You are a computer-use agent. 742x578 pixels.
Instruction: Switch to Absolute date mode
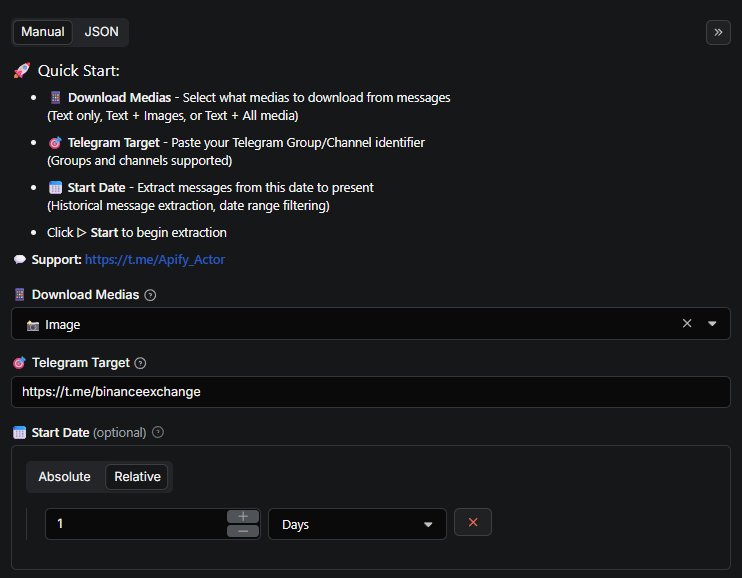[65, 477]
